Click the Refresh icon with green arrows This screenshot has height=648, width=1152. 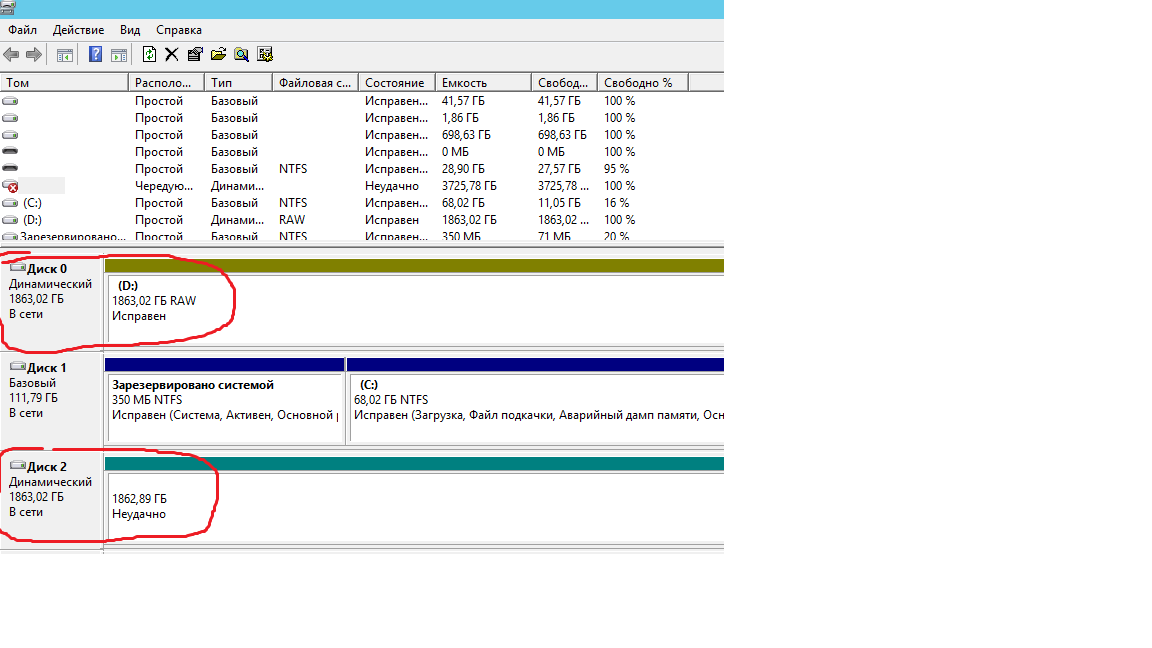tap(150, 55)
